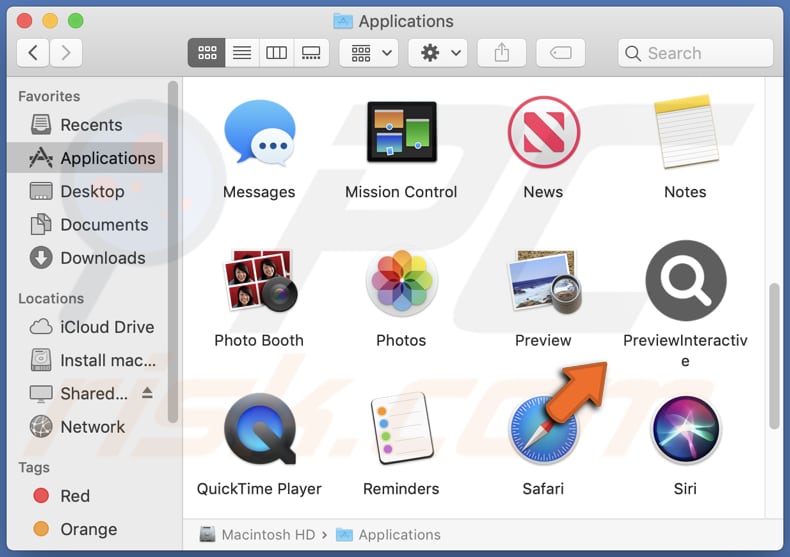This screenshot has width=790, height=557.
Task: Click the Share toolbar button
Action: pyautogui.click(x=502, y=52)
